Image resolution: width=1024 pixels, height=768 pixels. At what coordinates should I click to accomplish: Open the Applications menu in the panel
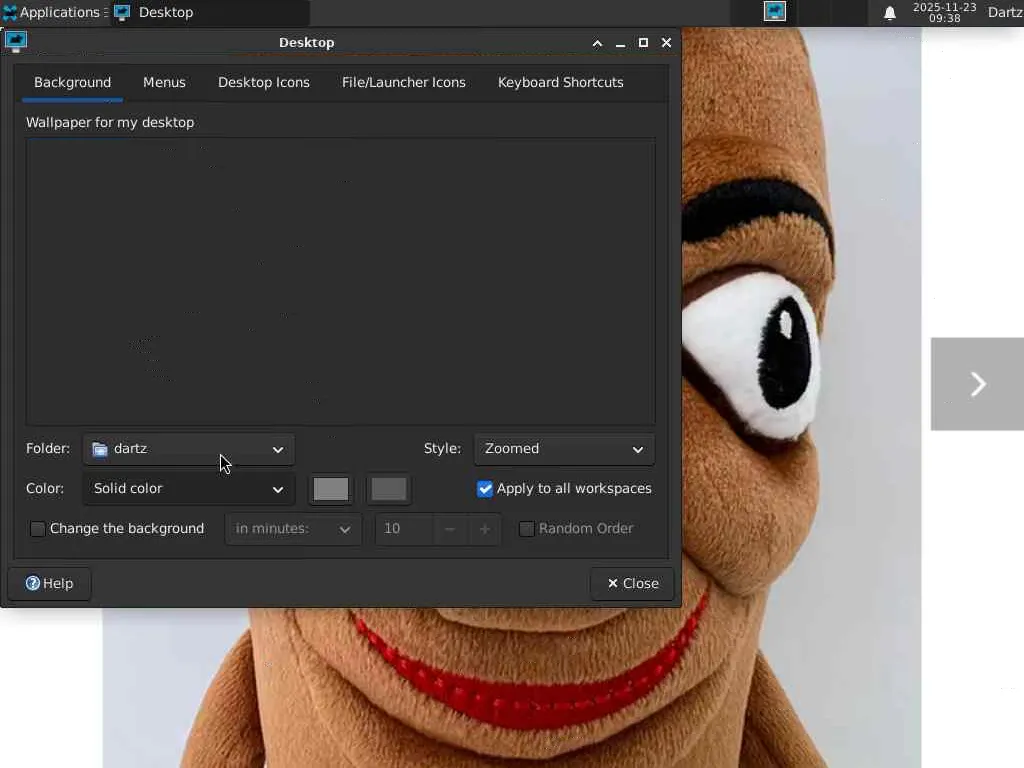pyautogui.click(x=52, y=12)
